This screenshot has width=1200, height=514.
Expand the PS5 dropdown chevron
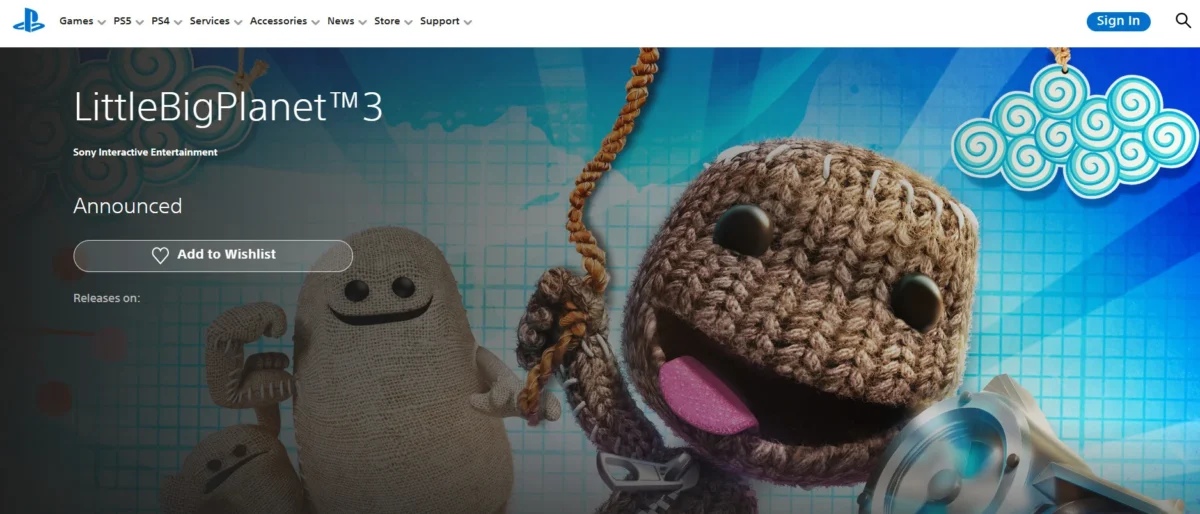[139, 22]
